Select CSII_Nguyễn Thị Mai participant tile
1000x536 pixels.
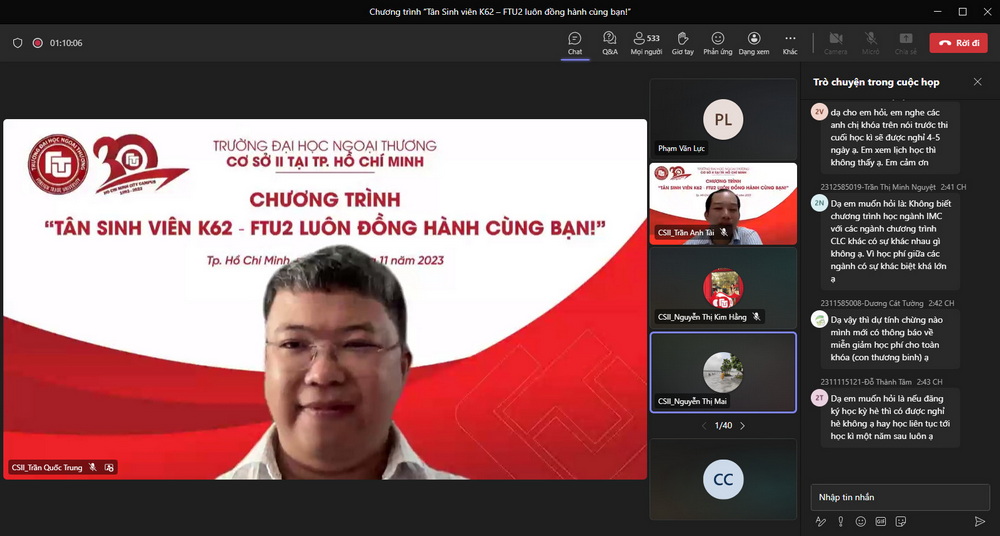coord(723,372)
